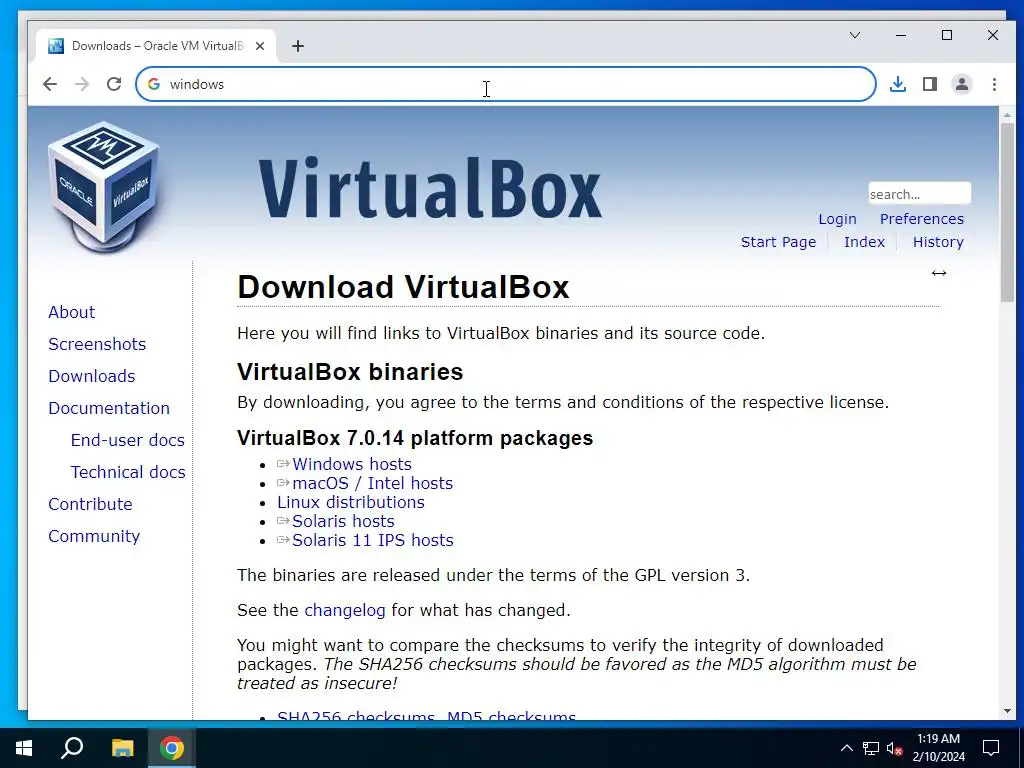Open Chrome downloads icon in toolbar
The image size is (1024, 768).
[x=898, y=84]
